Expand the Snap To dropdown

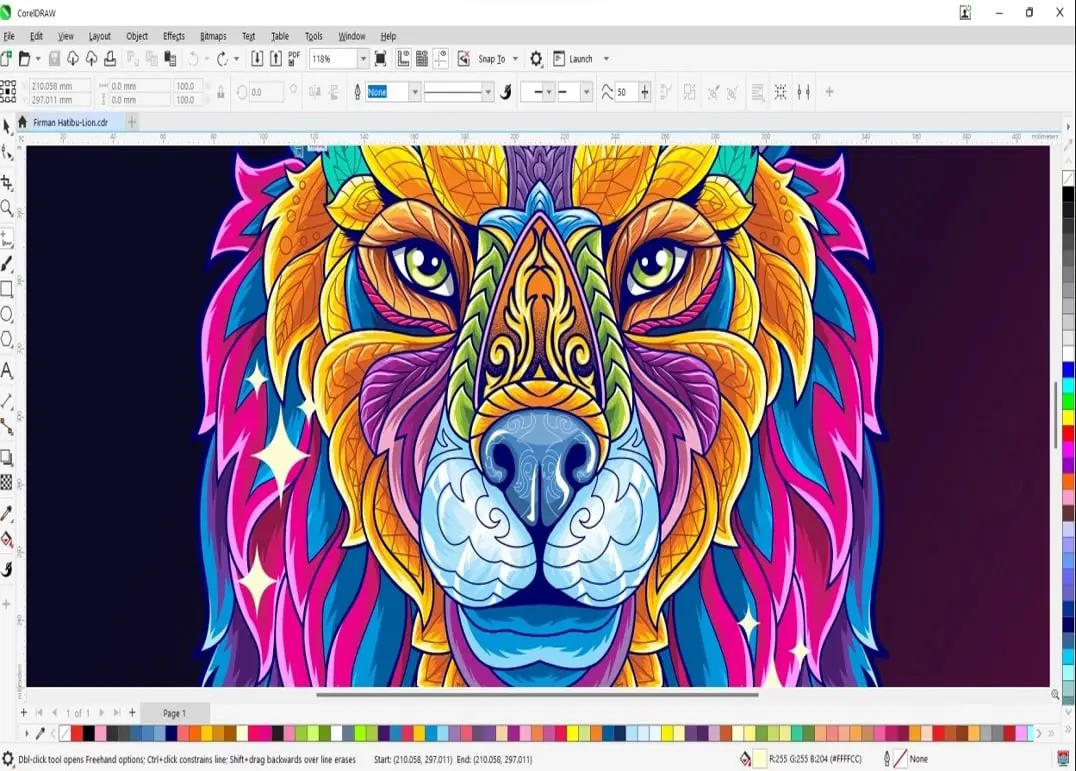(515, 59)
